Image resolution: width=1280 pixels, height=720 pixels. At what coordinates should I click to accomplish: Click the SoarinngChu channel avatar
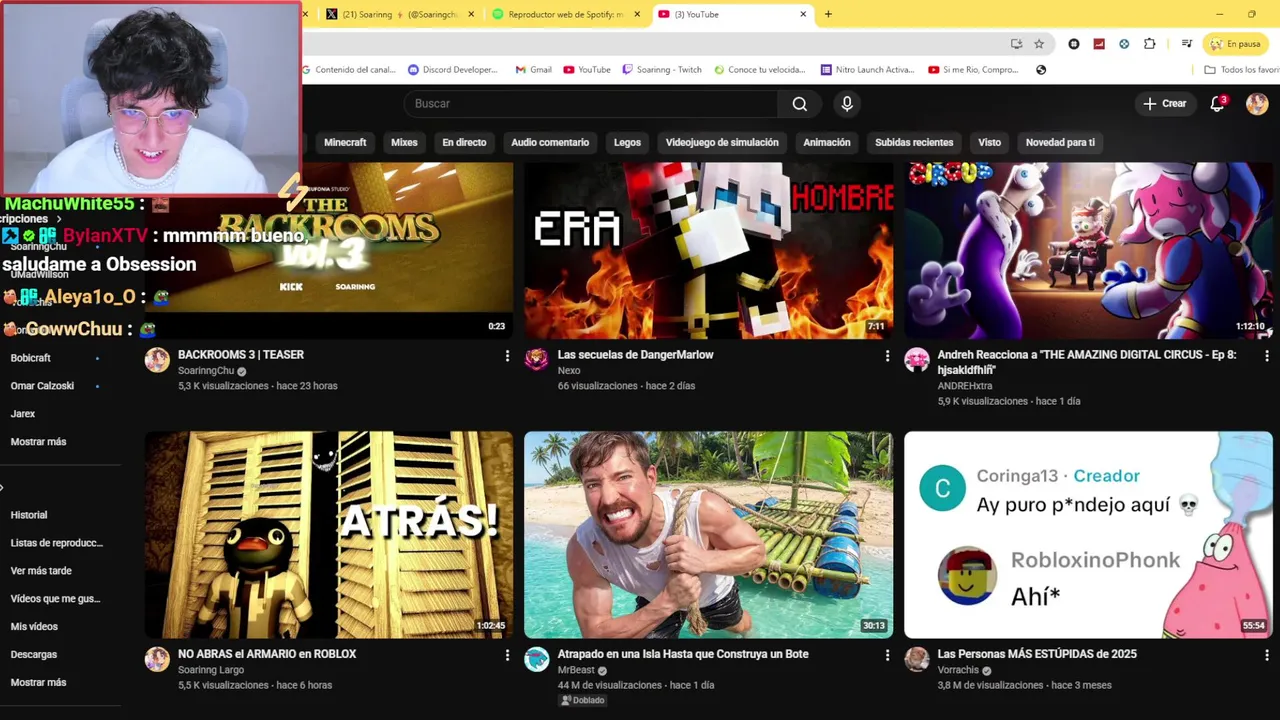tap(157, 360)
